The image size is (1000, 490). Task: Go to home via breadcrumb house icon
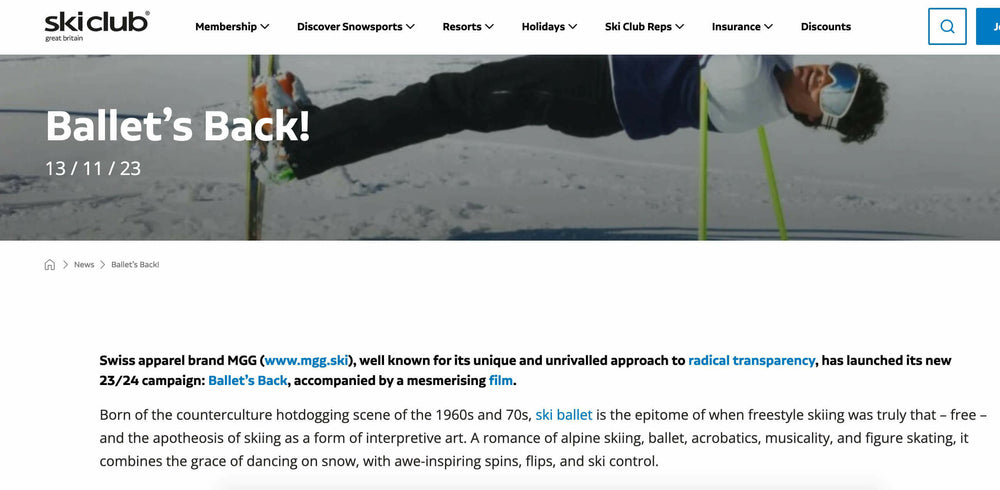tap(50, 265)
